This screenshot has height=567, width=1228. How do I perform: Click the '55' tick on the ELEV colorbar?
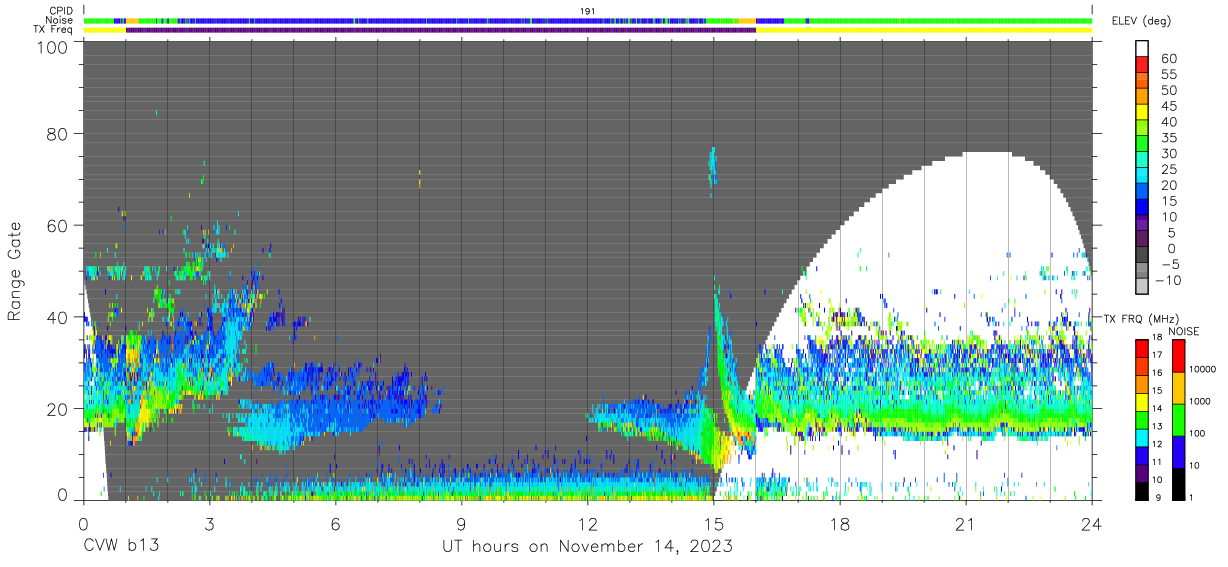coord(1167,75)
